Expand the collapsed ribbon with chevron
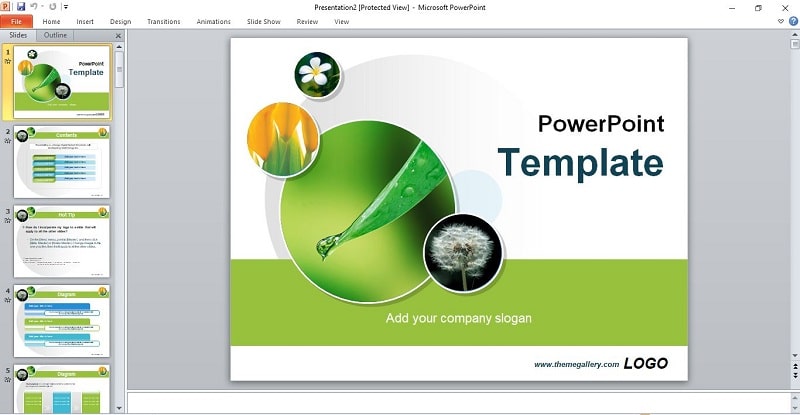This screenshot has height=415, width=800. tap(781, 21)
